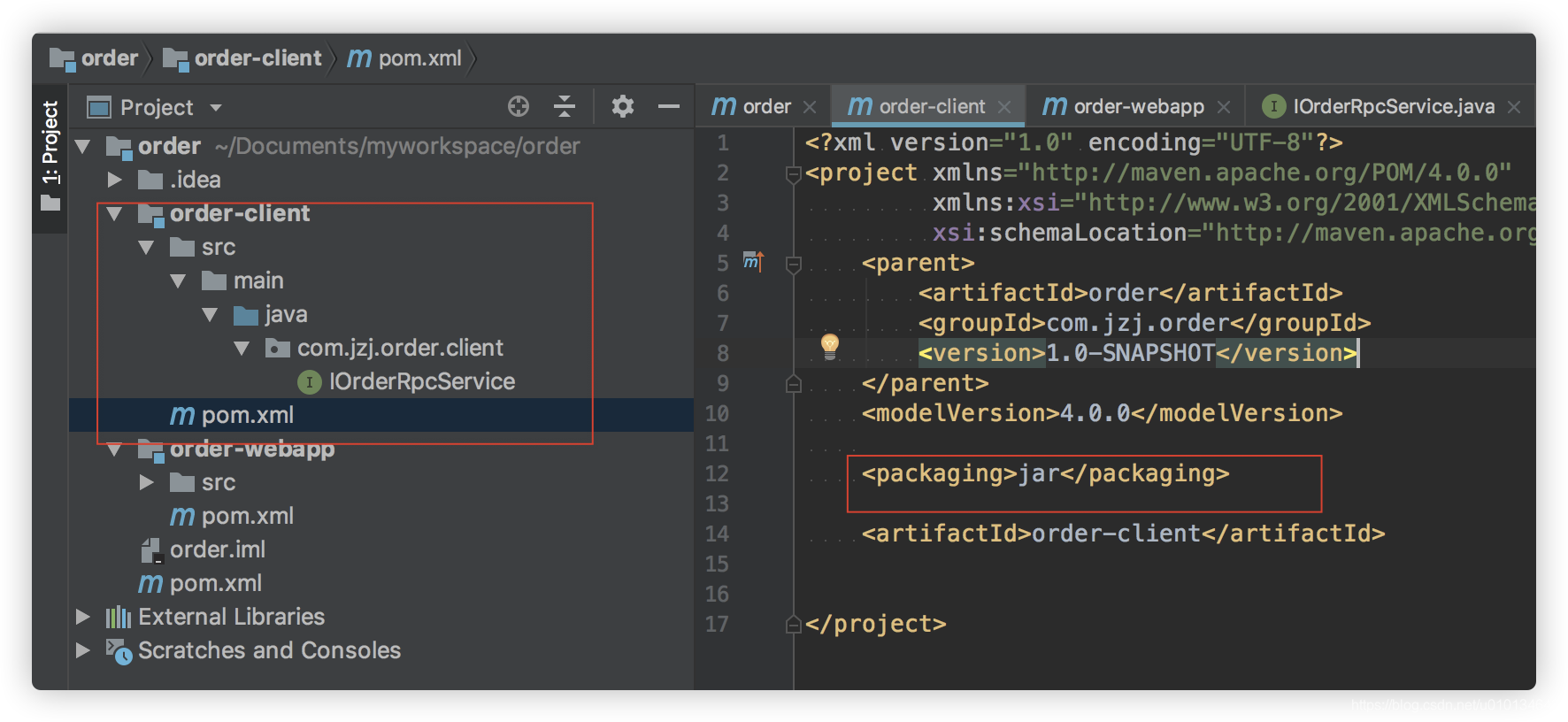Click the artifactId order-client line
This screenshot has height=722, width=1568.
click(1123, 534)
